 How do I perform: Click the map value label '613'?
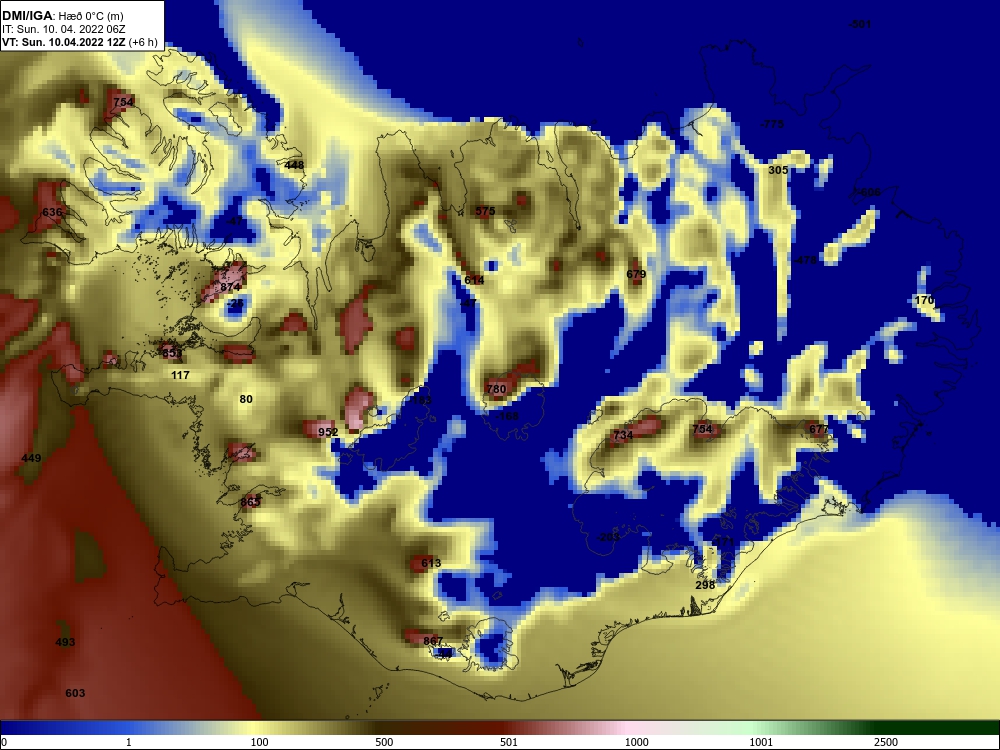coord(431,563)
